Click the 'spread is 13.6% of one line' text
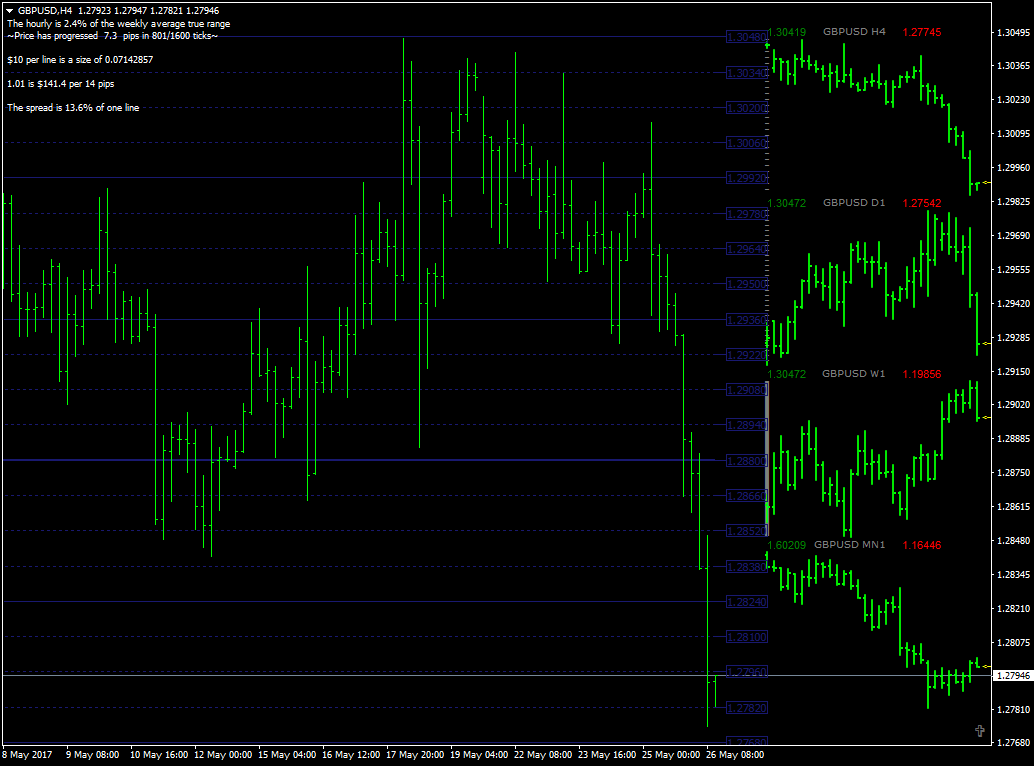 click(73, 107)
